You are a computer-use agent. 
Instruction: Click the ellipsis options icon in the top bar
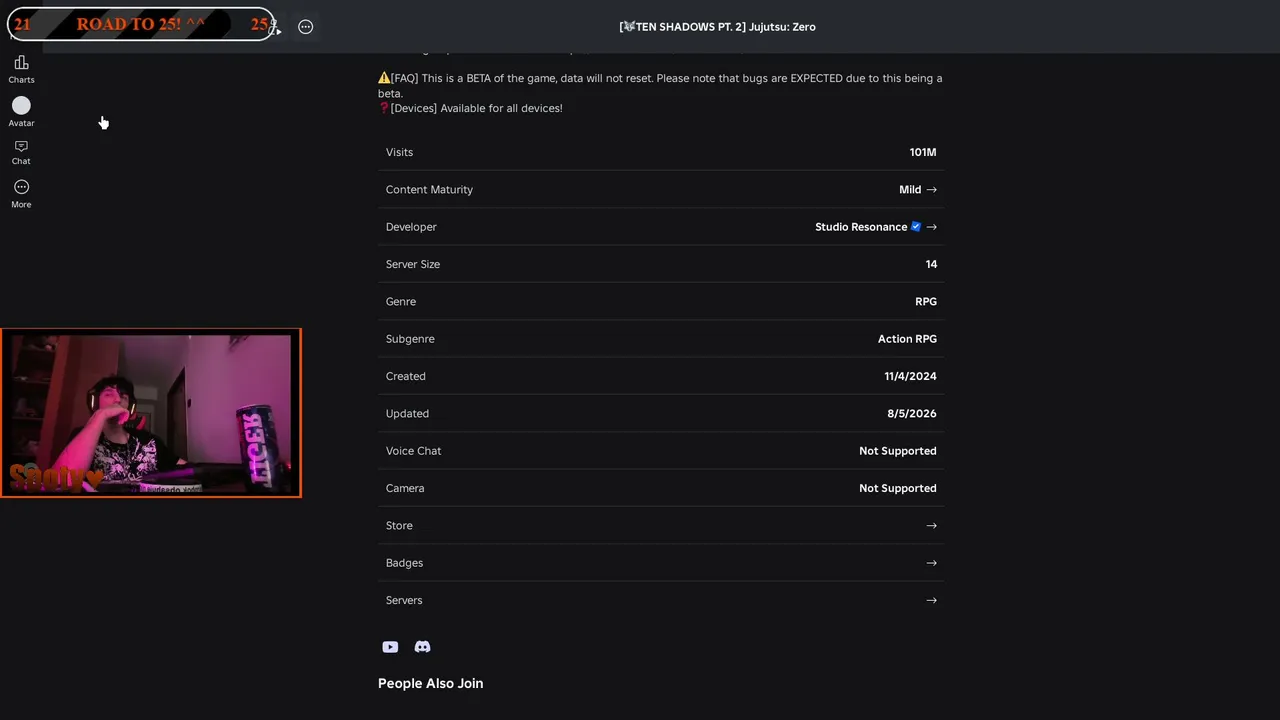(306, 27)
